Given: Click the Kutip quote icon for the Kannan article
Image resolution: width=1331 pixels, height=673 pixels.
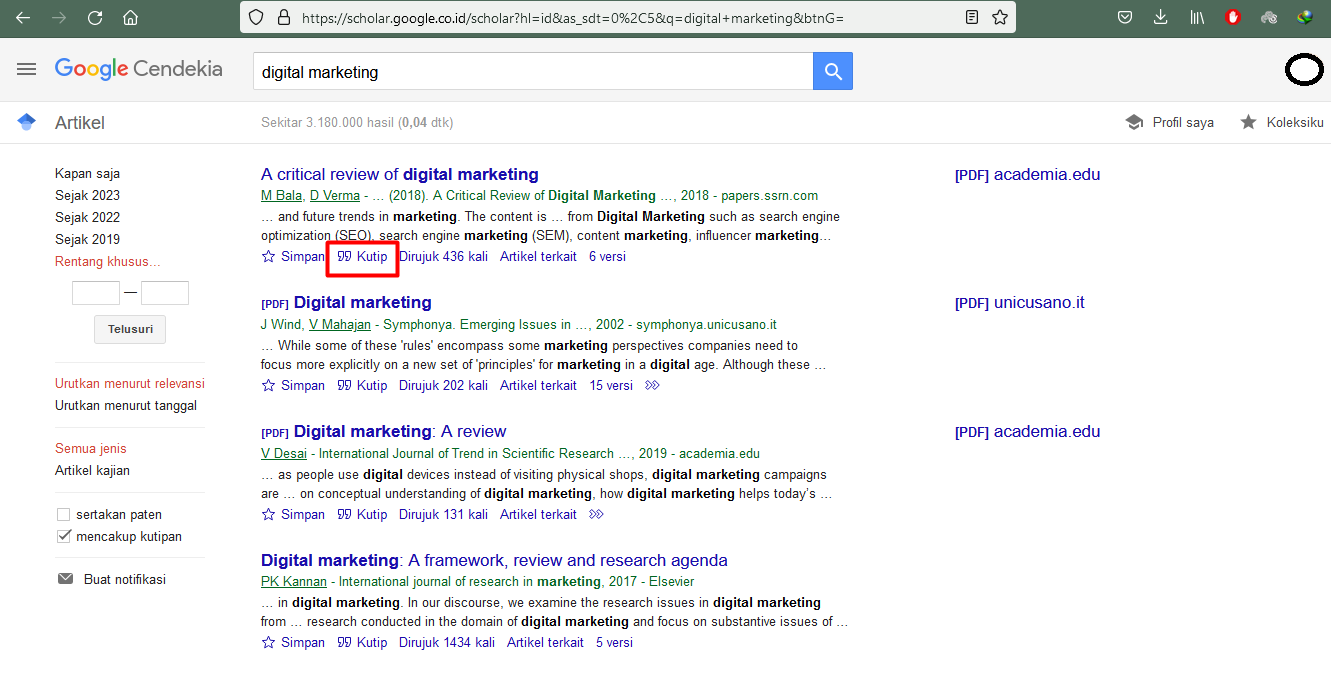Looking at the screenshot, I should coord(345,643).
